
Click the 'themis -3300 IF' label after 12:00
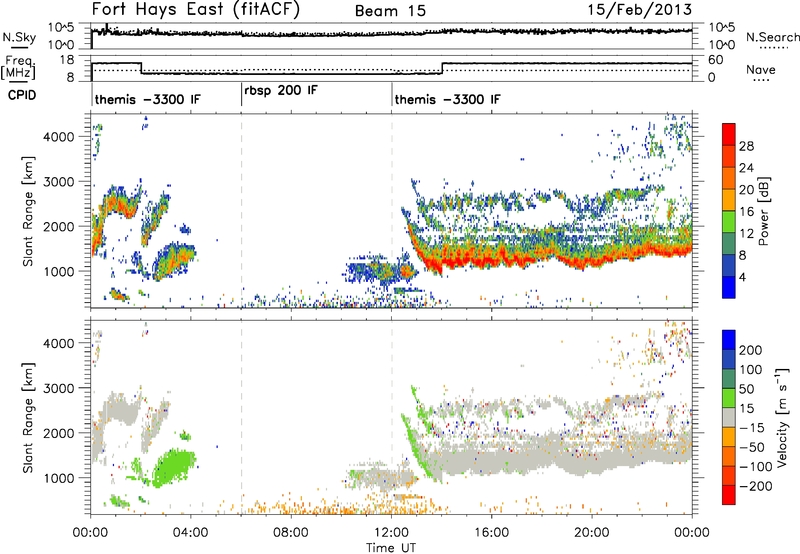coord(447,99)
